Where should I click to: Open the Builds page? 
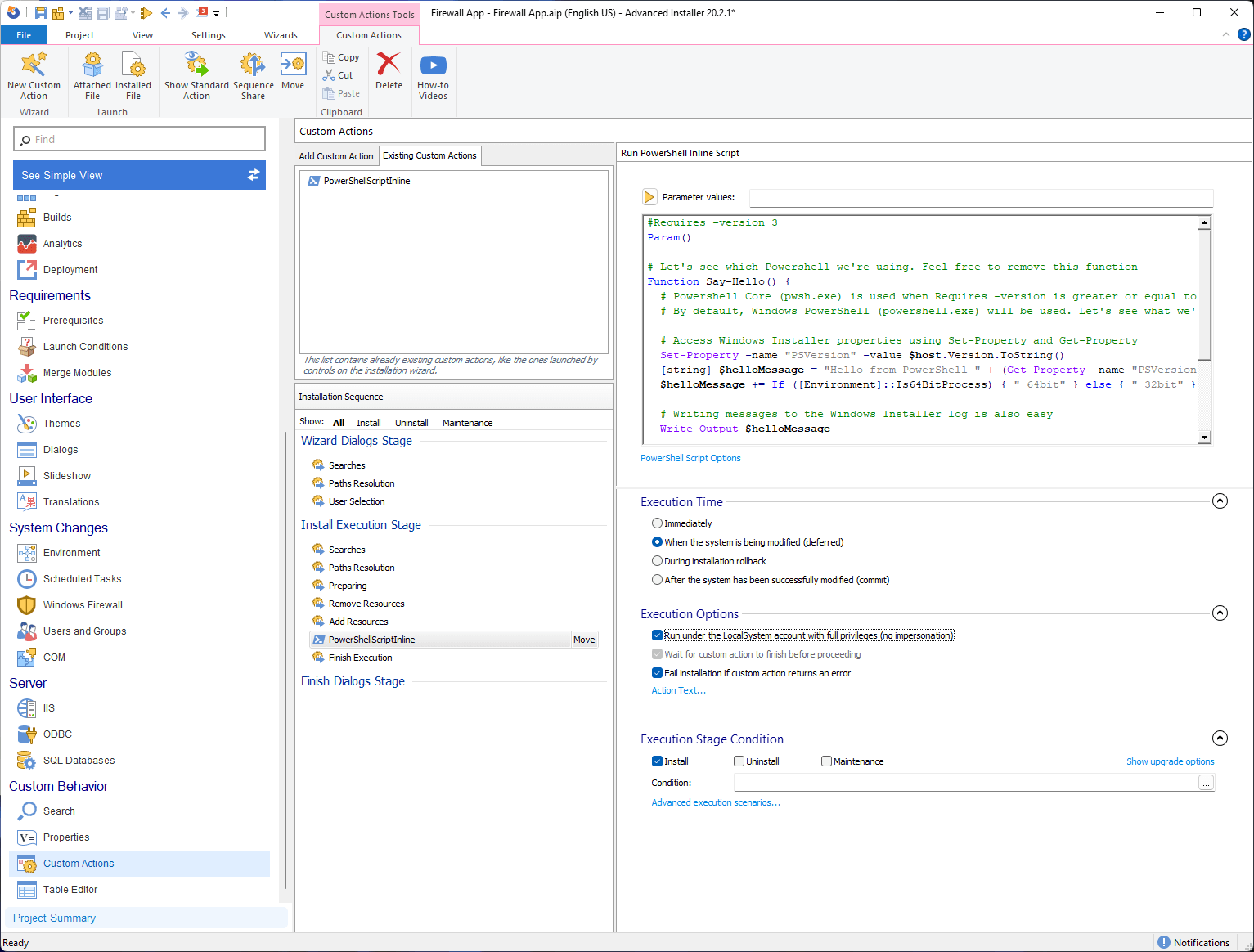click(57, 218)
